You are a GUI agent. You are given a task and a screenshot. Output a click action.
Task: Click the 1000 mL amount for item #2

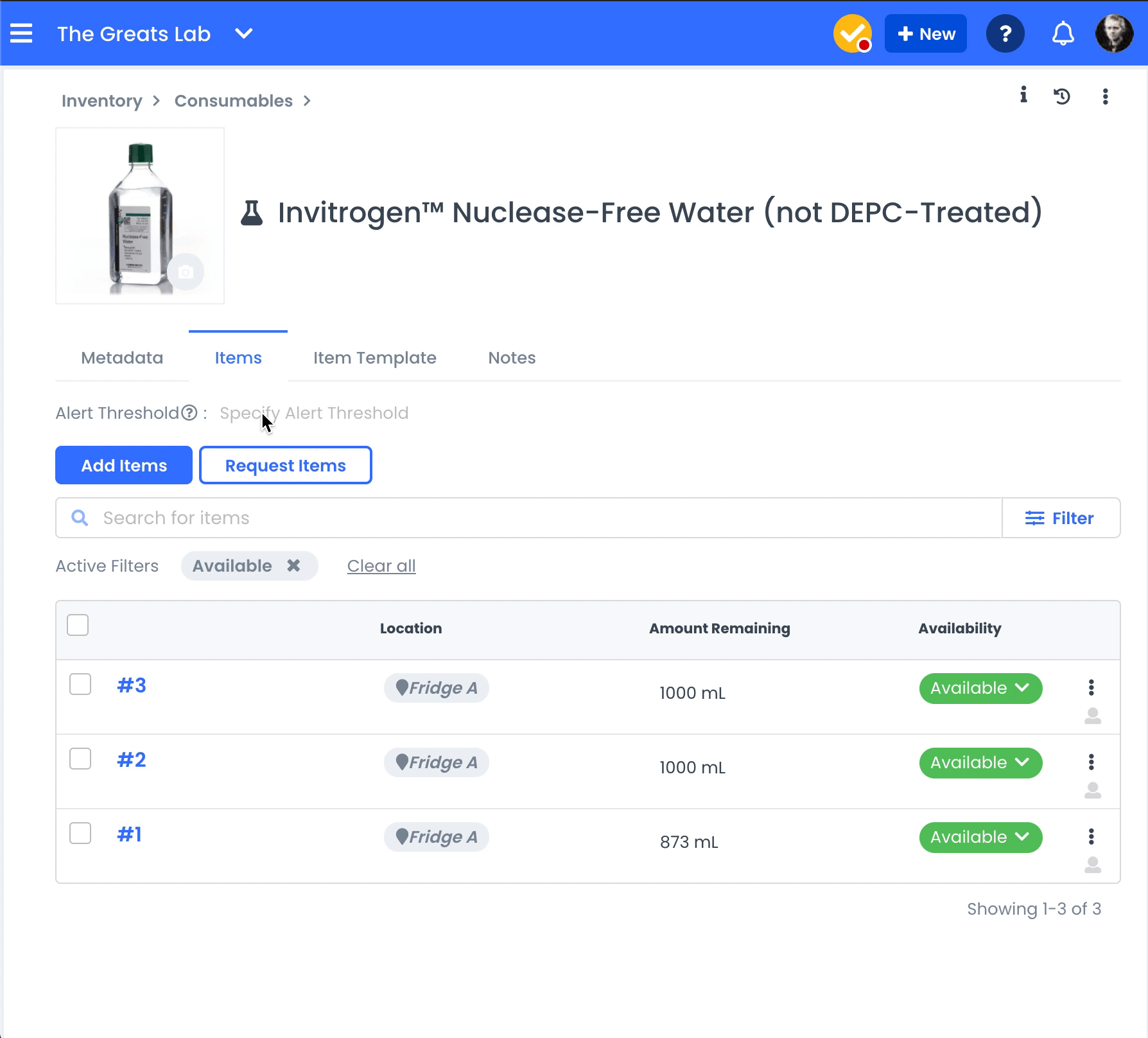click(693, 768)
